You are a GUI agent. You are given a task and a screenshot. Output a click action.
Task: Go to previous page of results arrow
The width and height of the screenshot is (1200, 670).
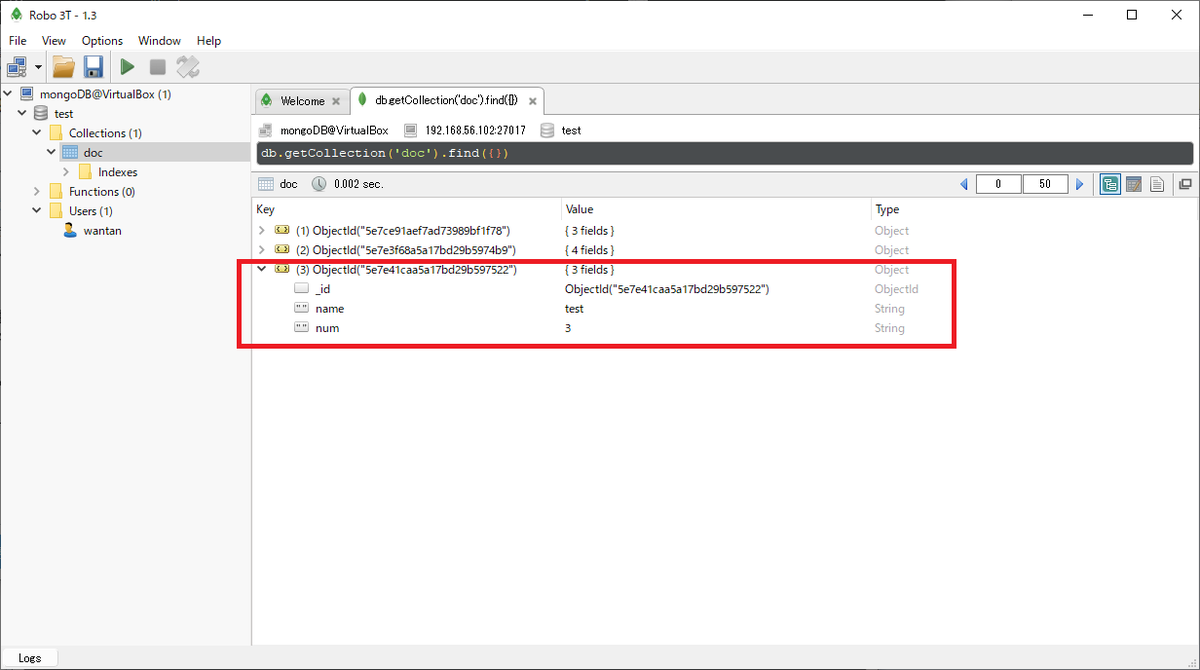964,184
